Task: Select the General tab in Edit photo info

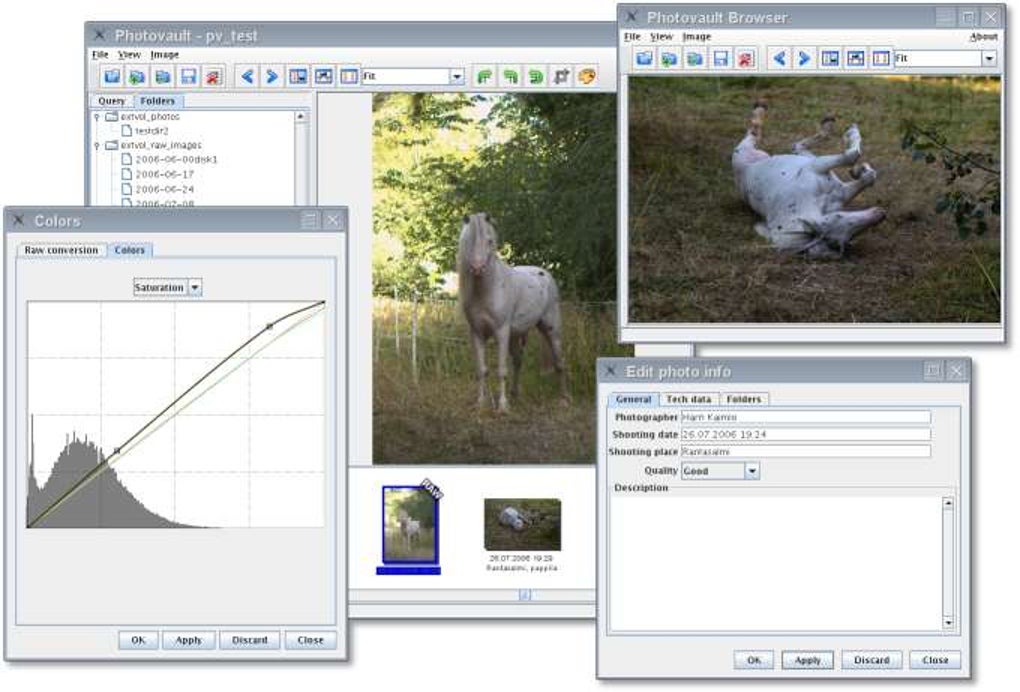Action: [x=634, y=399]
